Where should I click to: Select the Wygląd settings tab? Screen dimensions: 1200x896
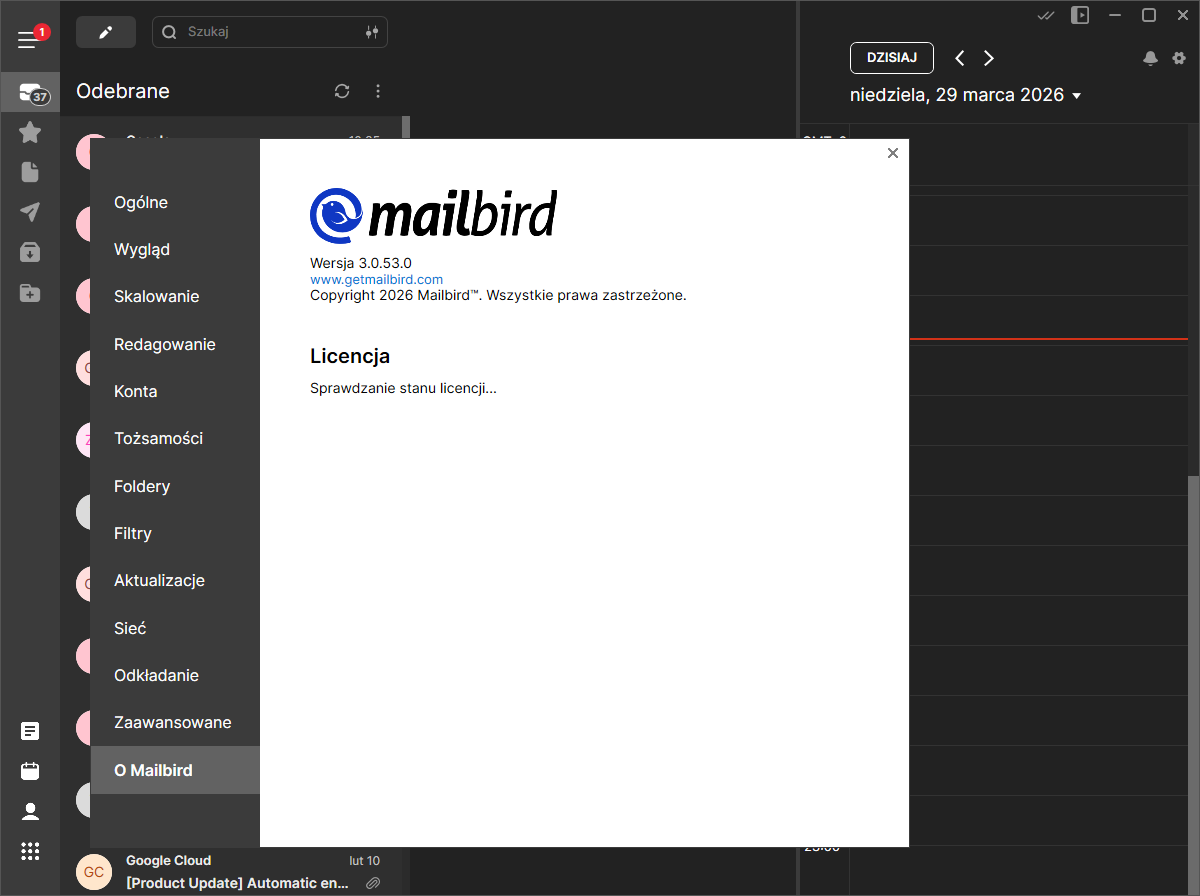pyautogui.click(x=175, y=249)
